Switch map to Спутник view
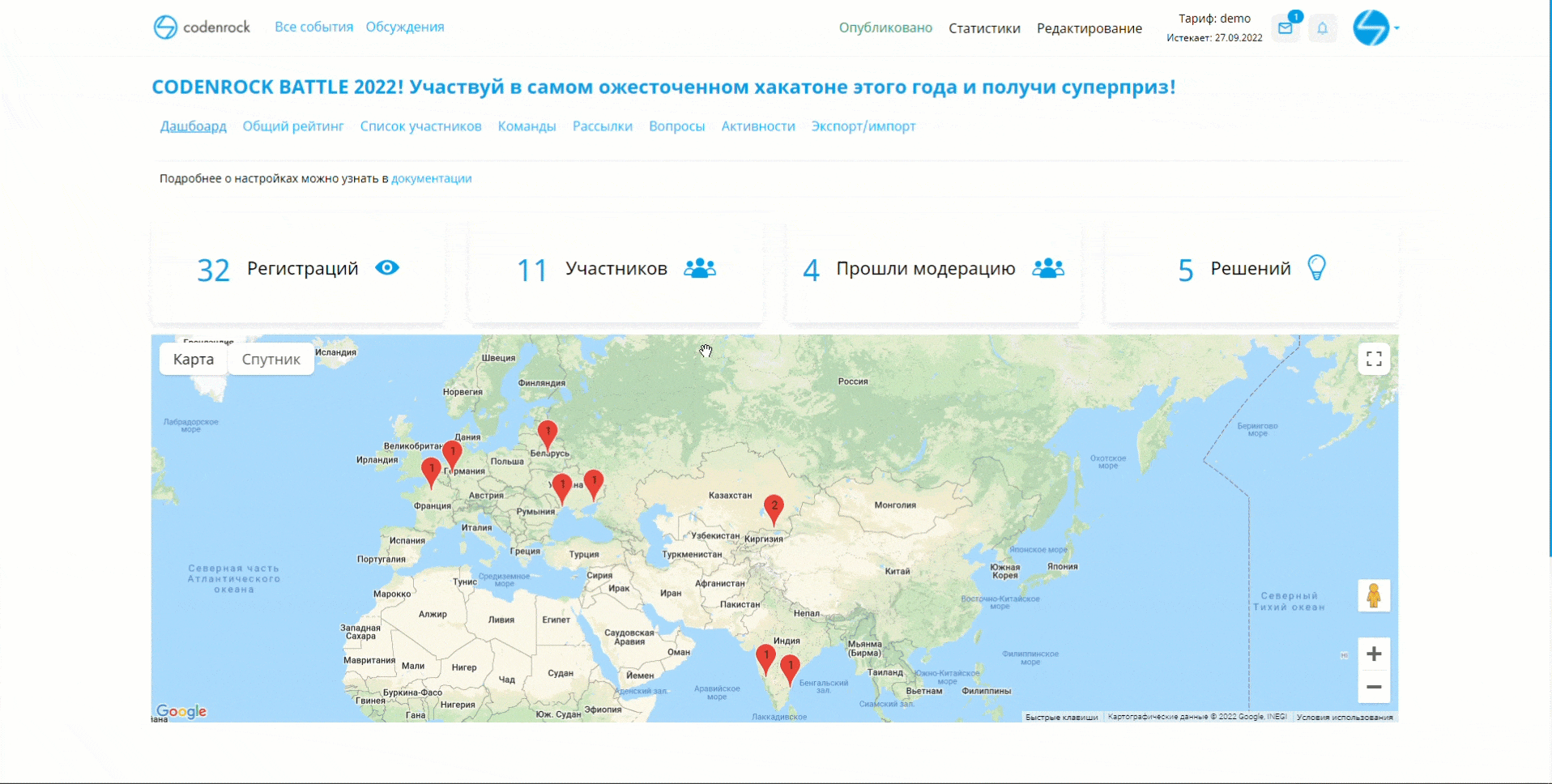 tap(271, 360)
